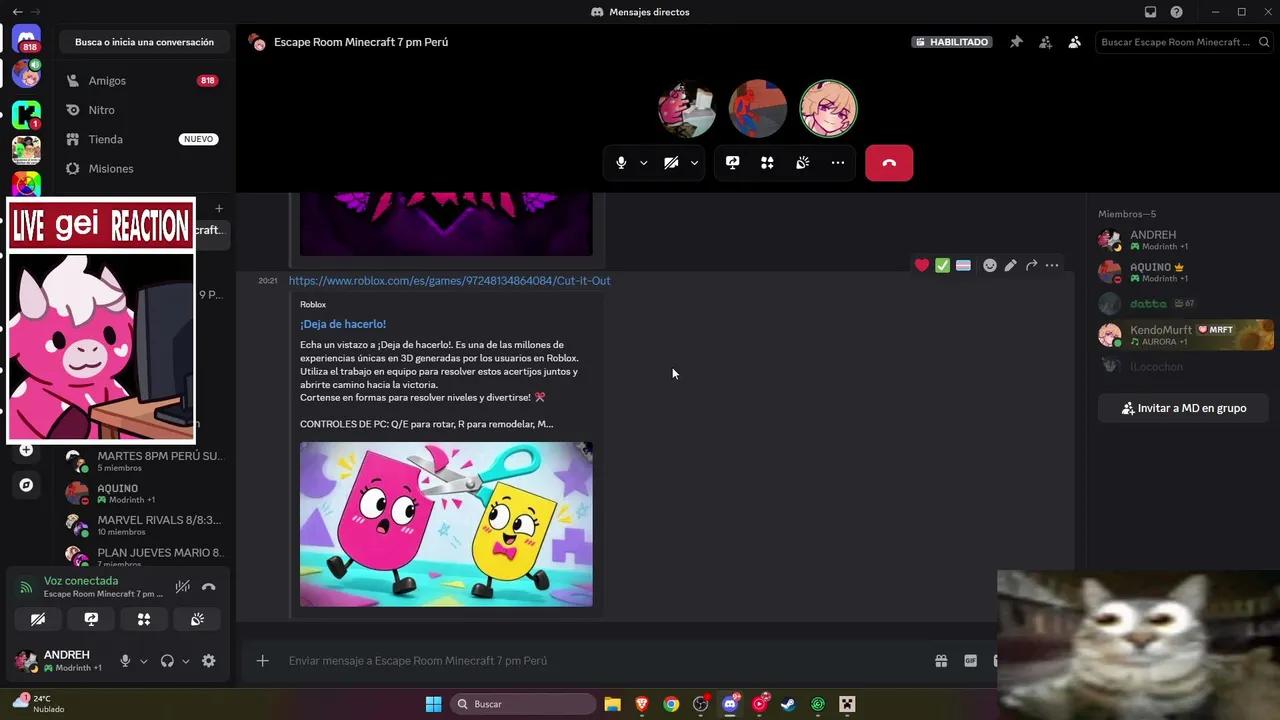React with the green checkmark emoji
The height and width of the screenshot is (720, 1280).
pyautogui.click(x=942, y=265)
